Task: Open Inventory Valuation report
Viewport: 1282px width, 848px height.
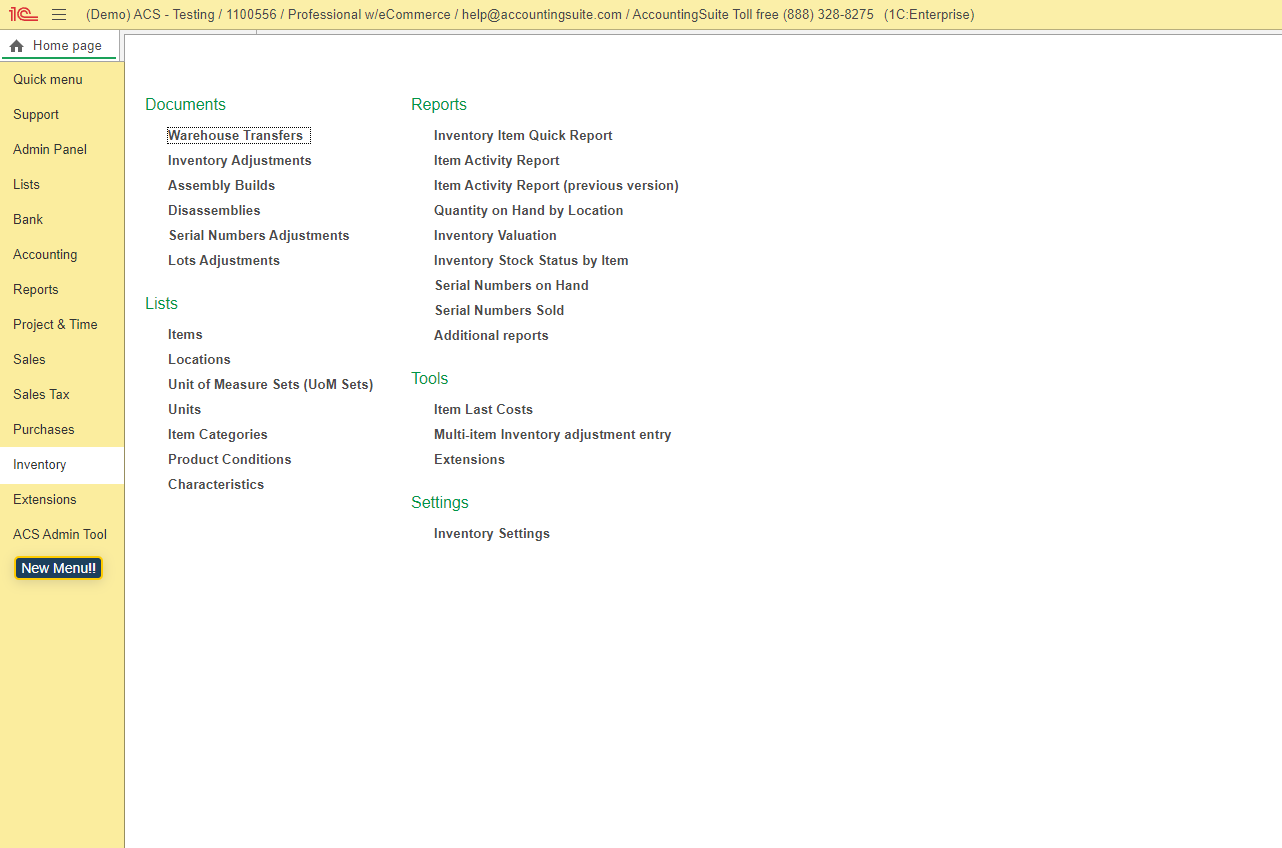Action: (495, 236)
